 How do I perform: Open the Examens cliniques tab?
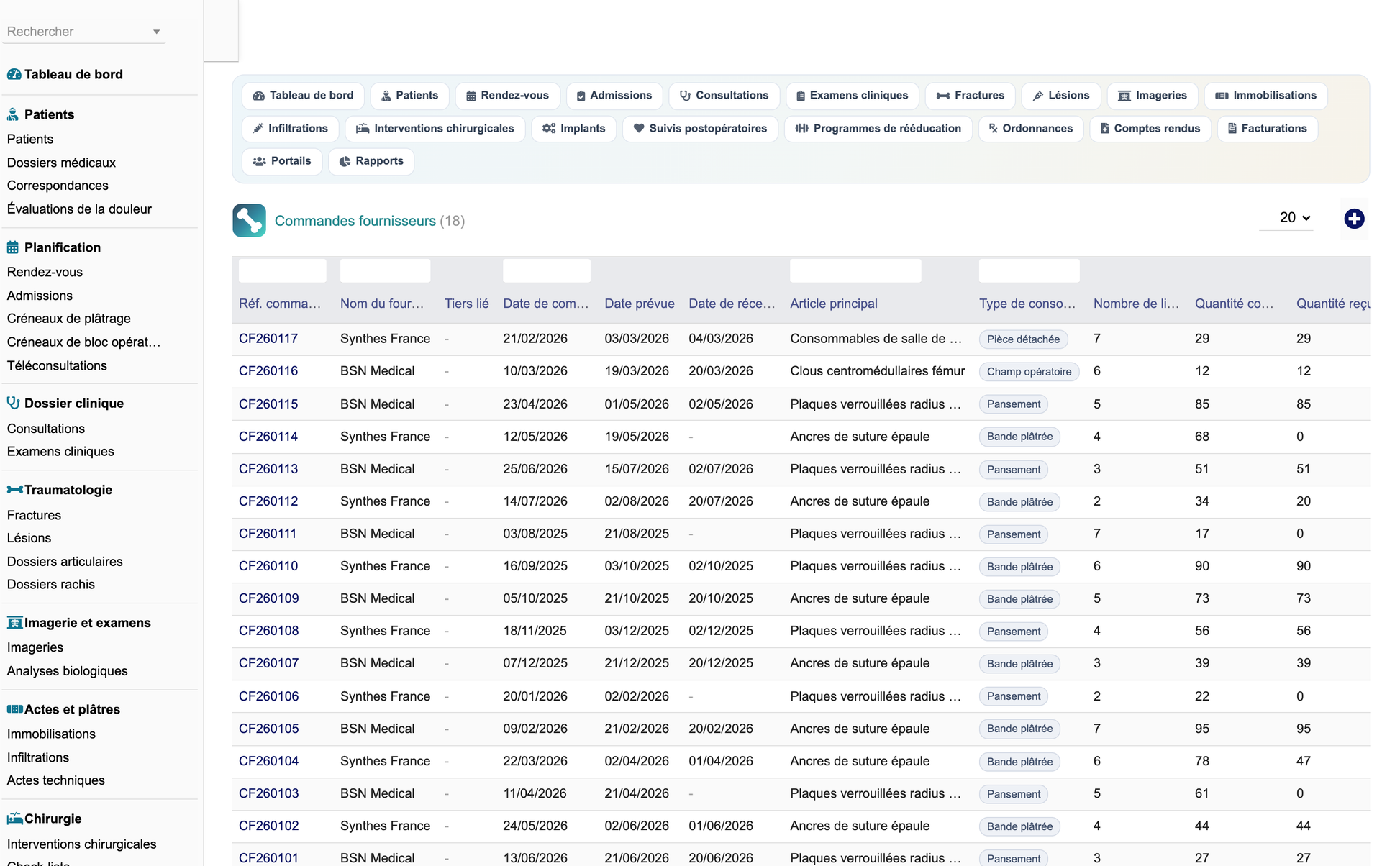click(852, 96)
